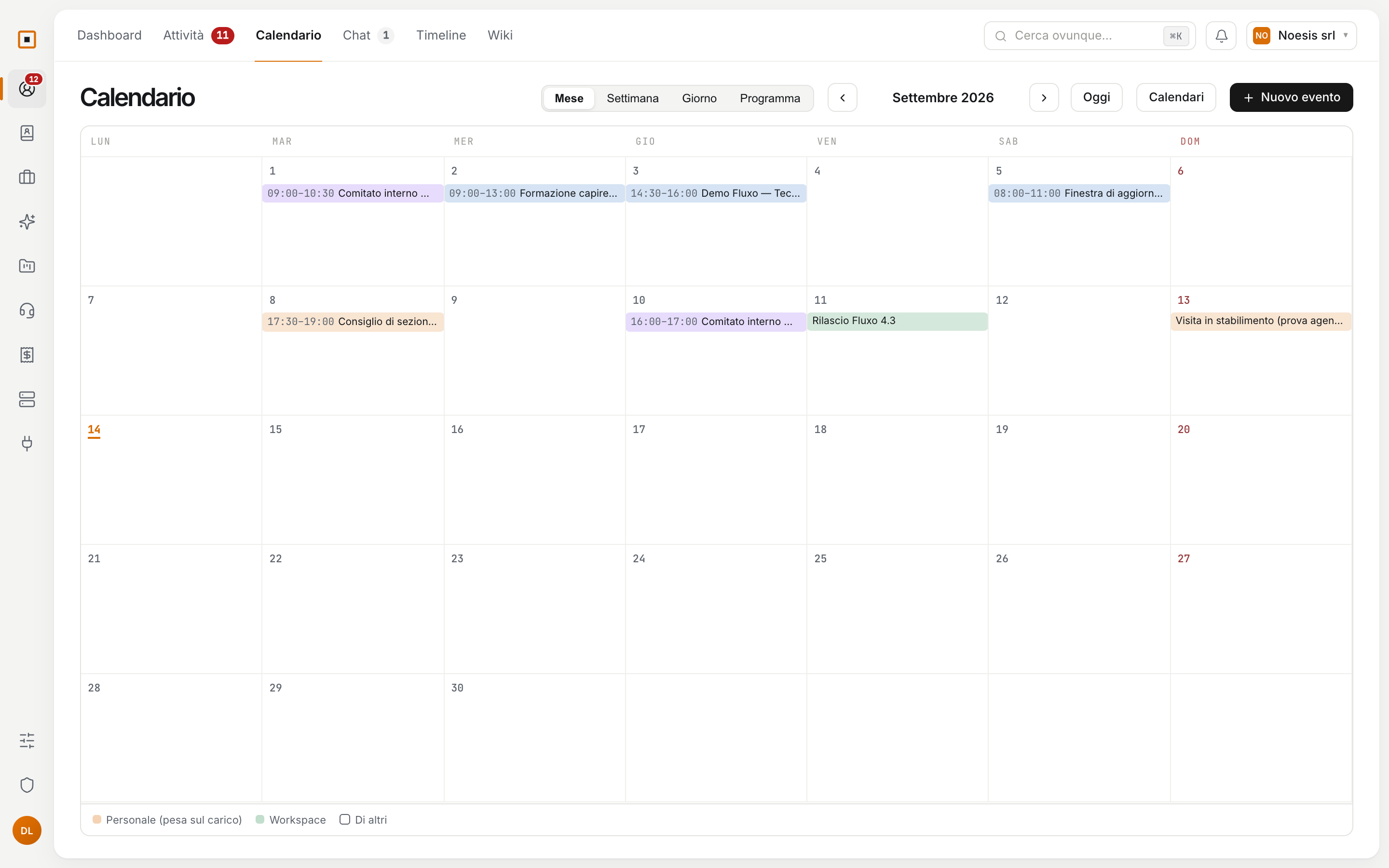The image size is (1389, 868).
Task: Switch to the Dashboard tab
Action: [109, 36]
